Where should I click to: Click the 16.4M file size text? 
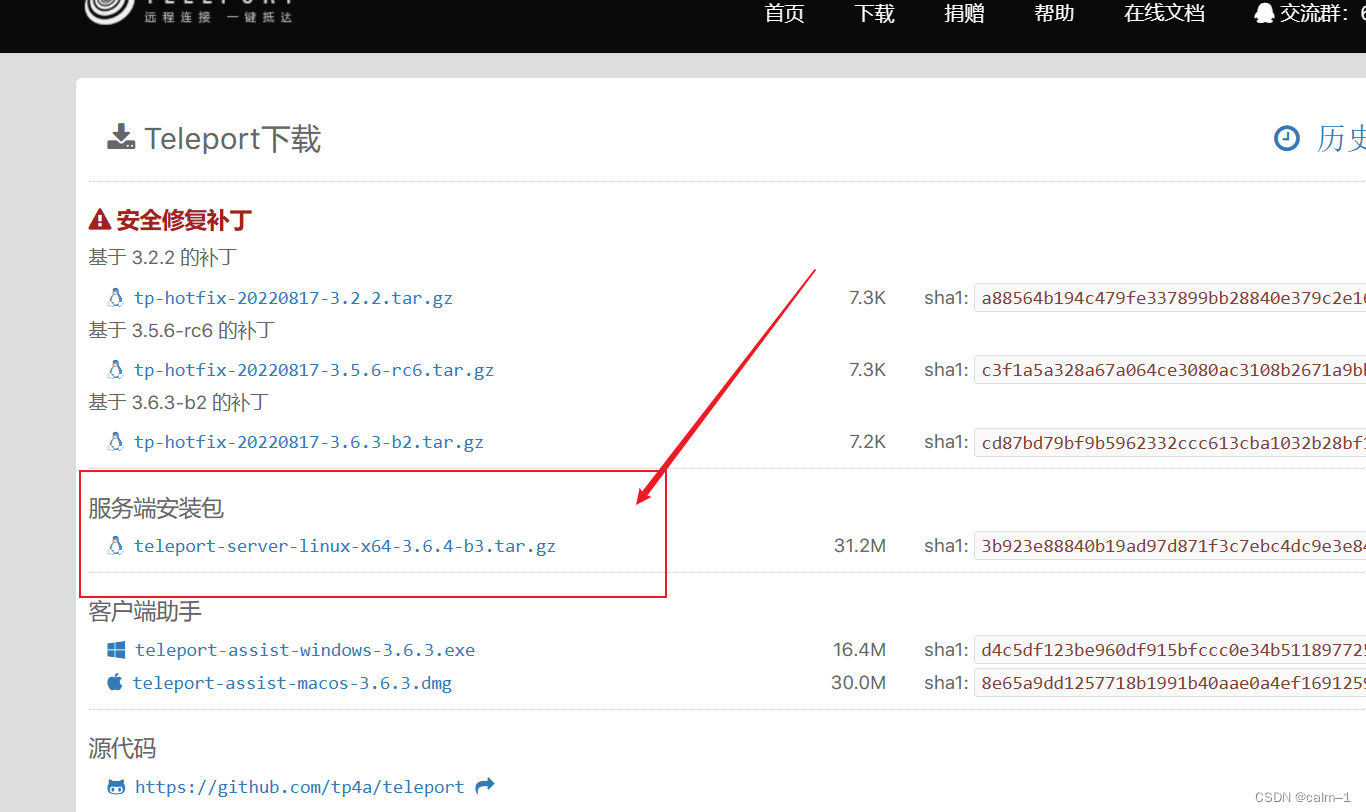[x=860, y=650]
